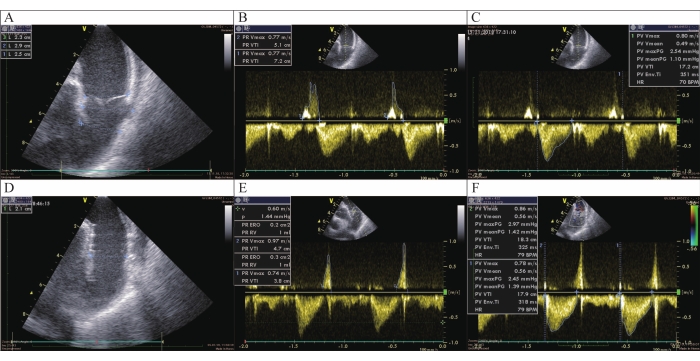The image size is (700, 361).
Task: Select the PR VTI 4.7 cm row in panel E
Action: click(263, 249)
